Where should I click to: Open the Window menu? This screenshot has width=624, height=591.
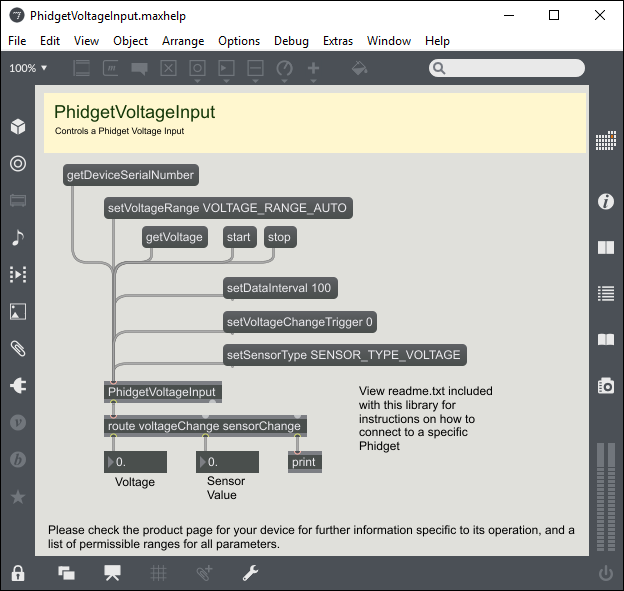pos(389,41)
